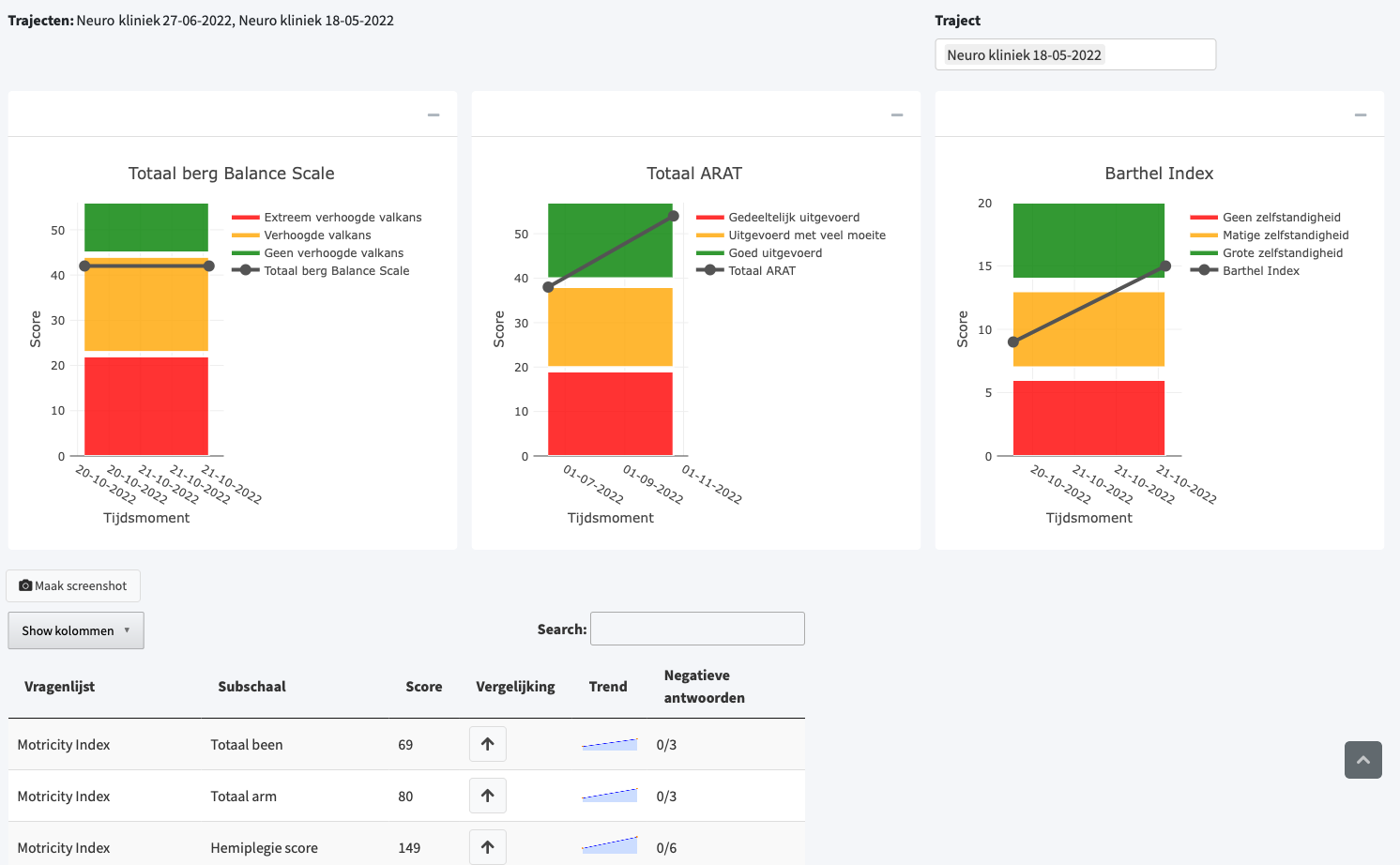Hide Grote zelfstandigheid legend series
1400x865 pixels.
coord(1267,253)
